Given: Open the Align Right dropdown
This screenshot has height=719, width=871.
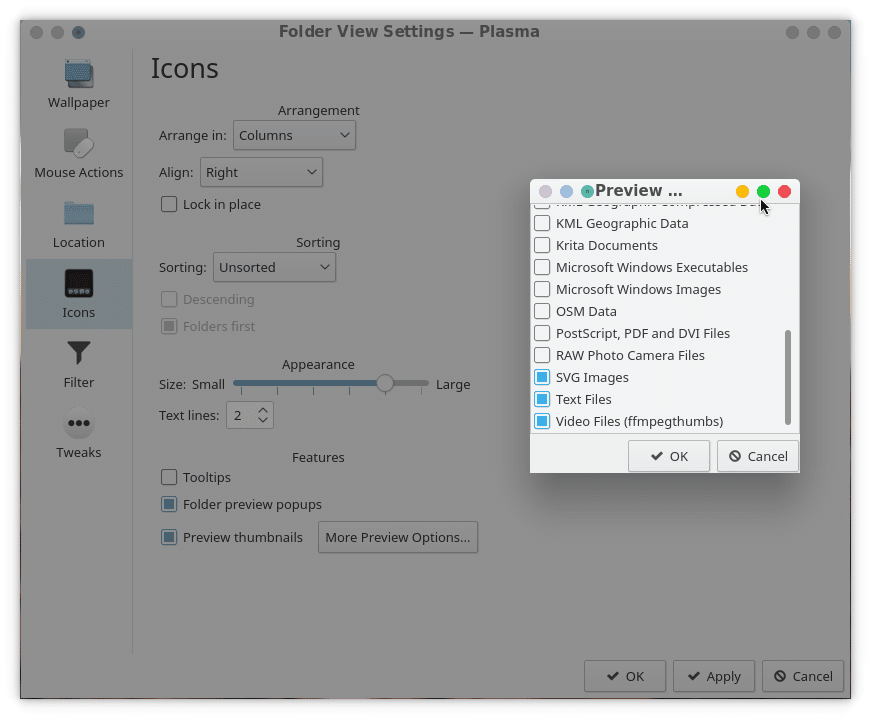Looking at the screenshot, I should [261, 172].
